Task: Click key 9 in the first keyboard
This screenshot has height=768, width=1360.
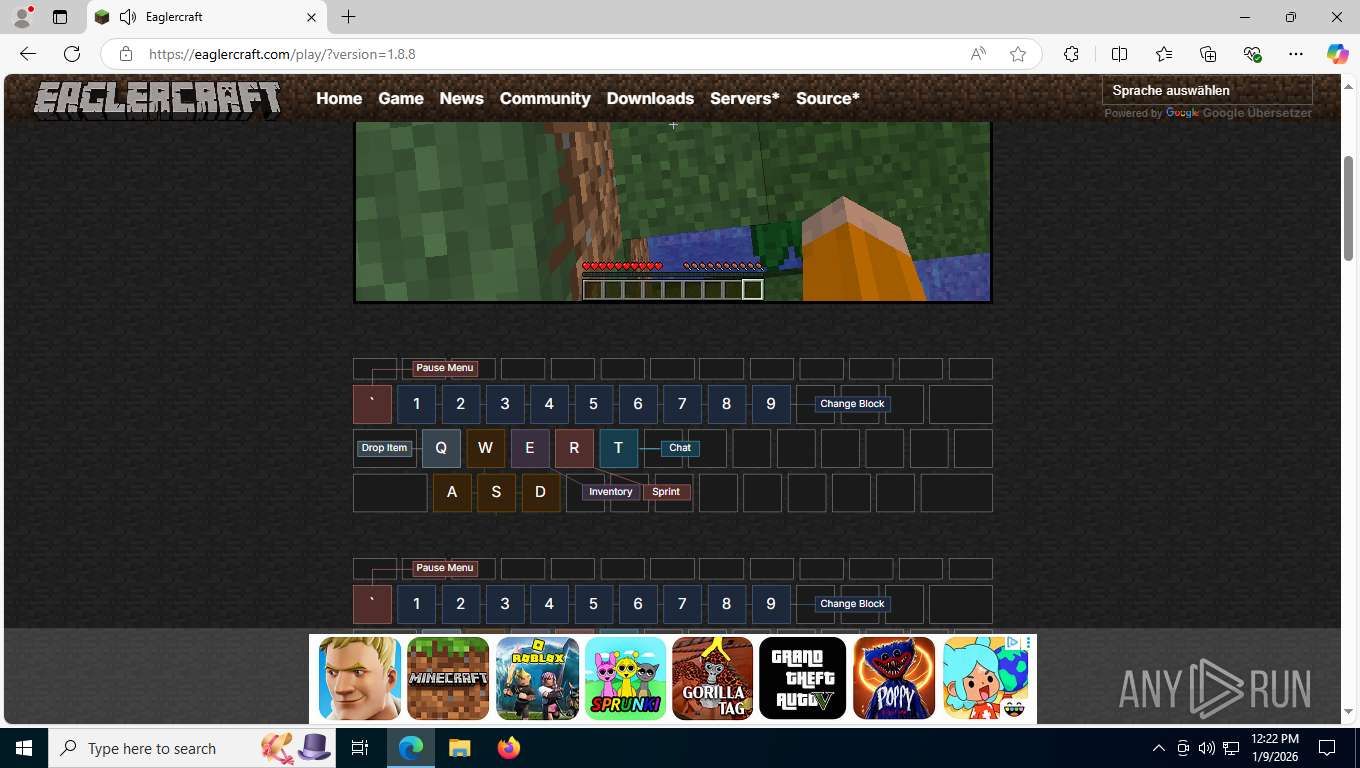Action: [x=770, y=404]
